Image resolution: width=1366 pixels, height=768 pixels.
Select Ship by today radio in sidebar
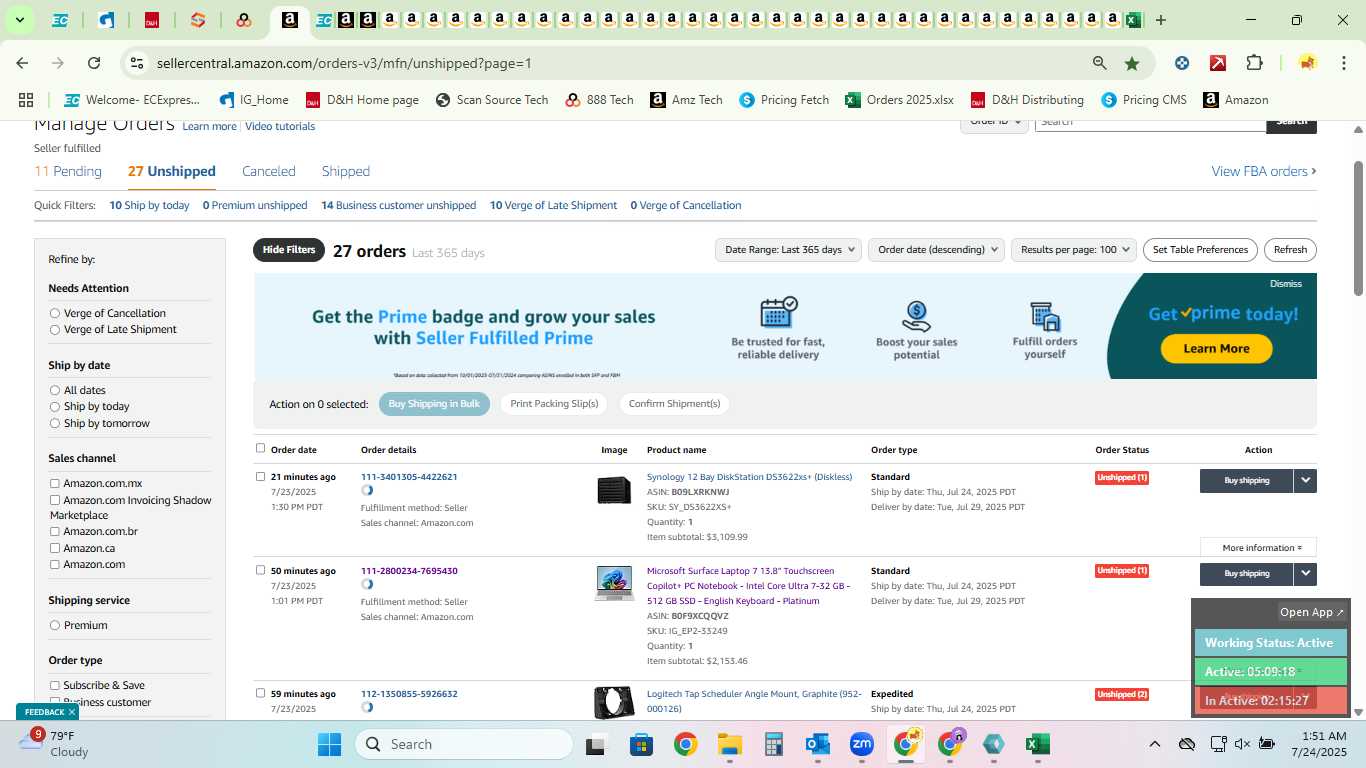tap(55, 406)
